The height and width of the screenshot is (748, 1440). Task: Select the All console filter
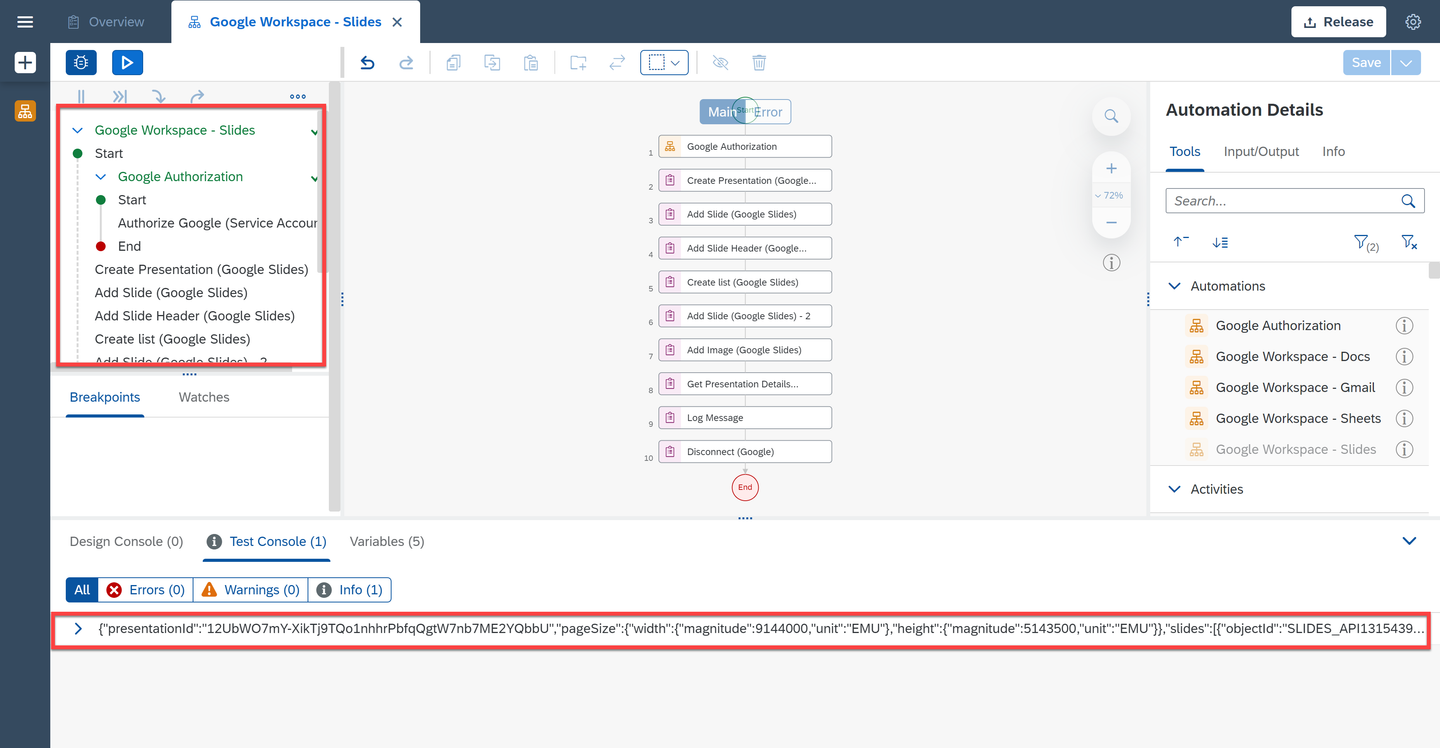tap(82, 590)
